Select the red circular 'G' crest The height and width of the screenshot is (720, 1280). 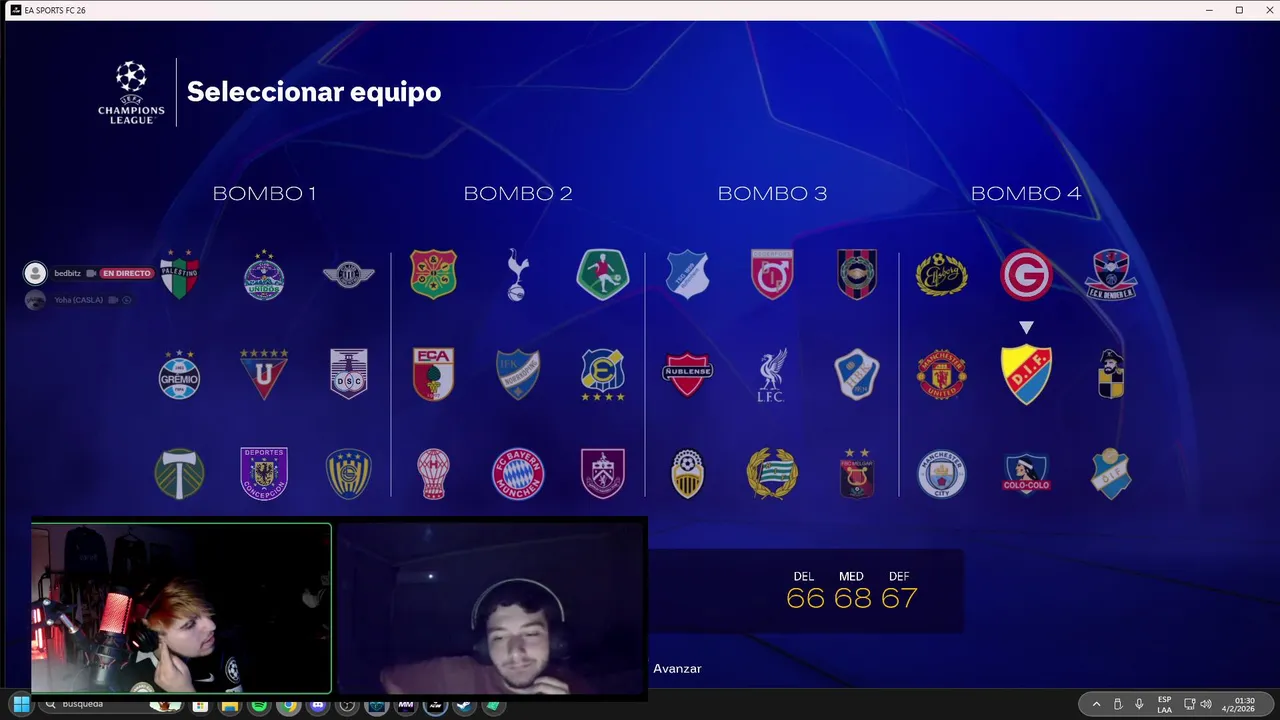tap(1027, 275)
